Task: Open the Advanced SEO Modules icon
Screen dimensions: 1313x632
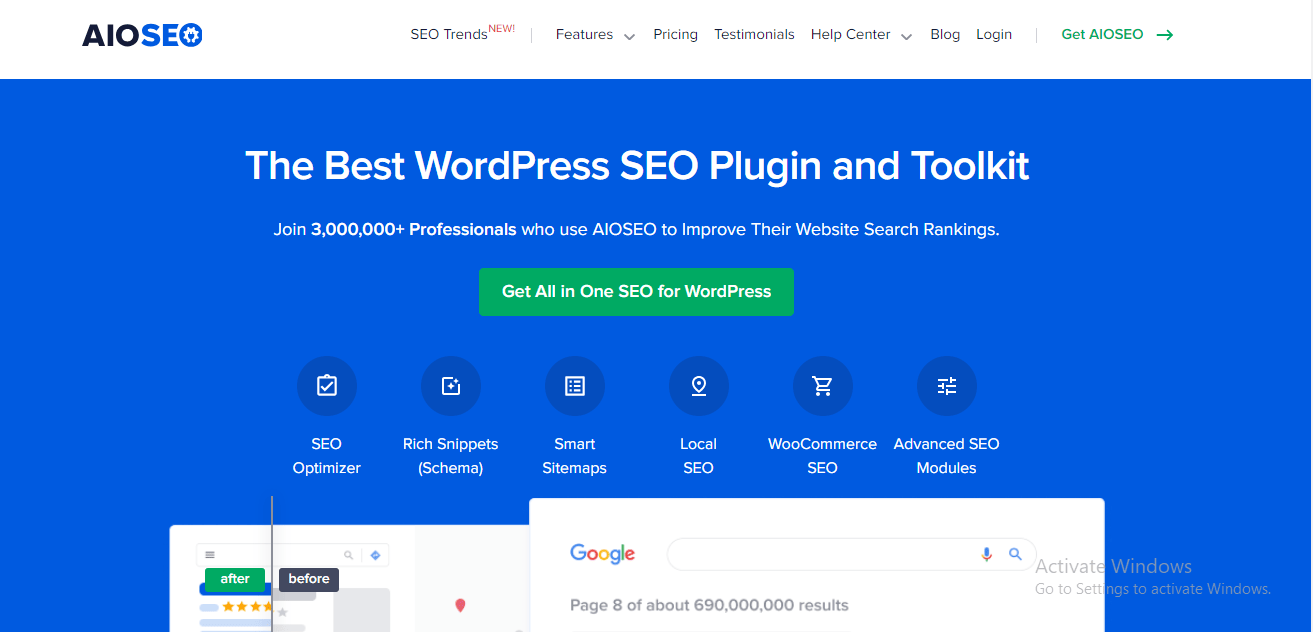Action: [x=946, y=385]
